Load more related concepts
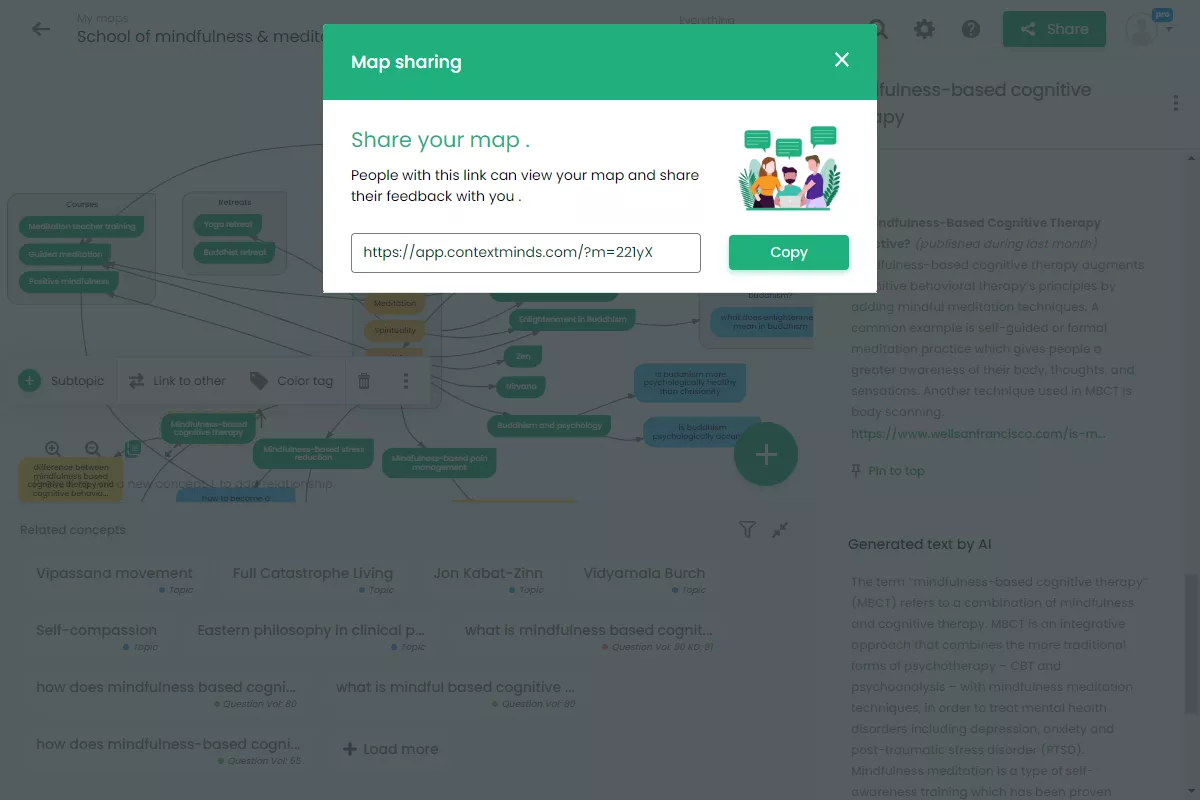The image size is (1200, 800). point(390,749)
